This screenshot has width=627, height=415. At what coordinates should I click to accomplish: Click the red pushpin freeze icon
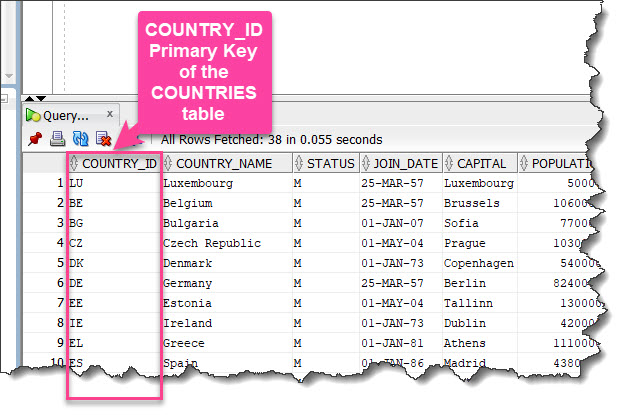[35, 139]
